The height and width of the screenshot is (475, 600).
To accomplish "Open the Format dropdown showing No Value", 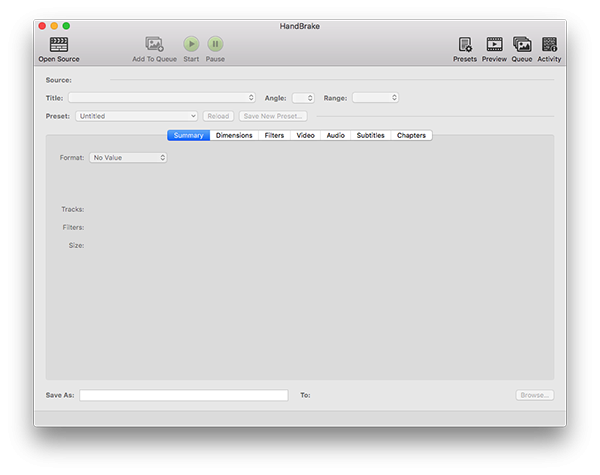I will coord(128,157).
